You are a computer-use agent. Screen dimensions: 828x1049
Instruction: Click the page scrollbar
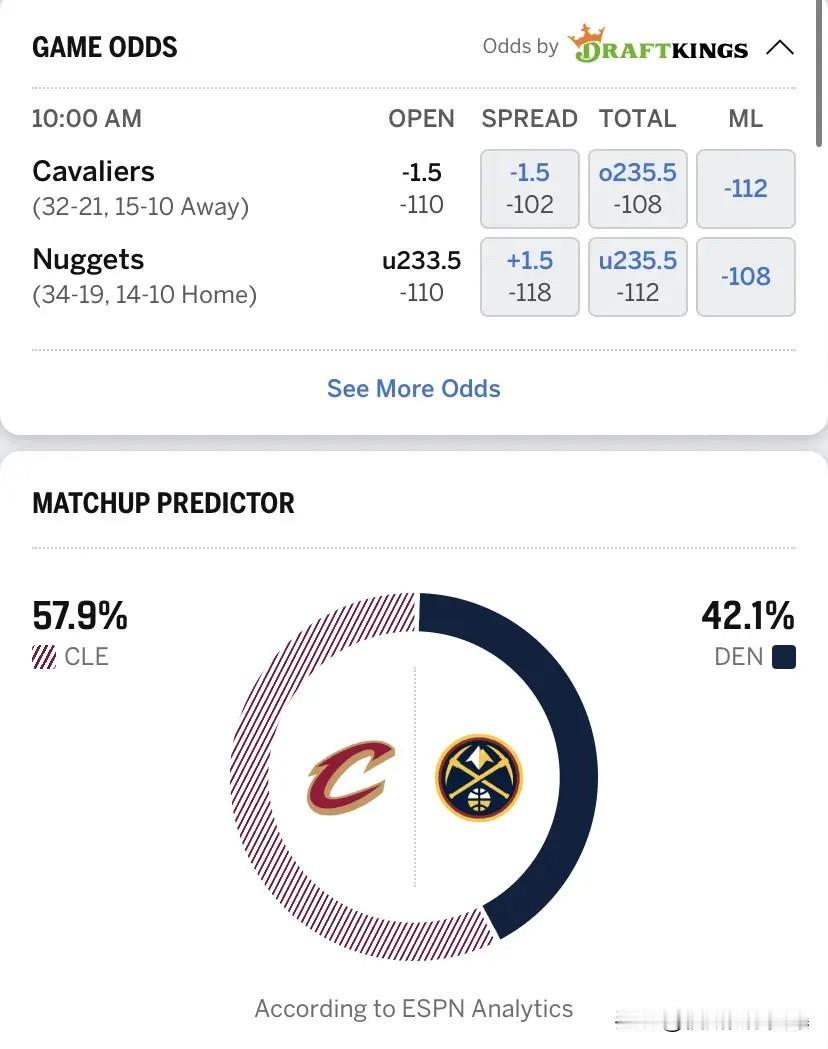(x=819, y=72)
